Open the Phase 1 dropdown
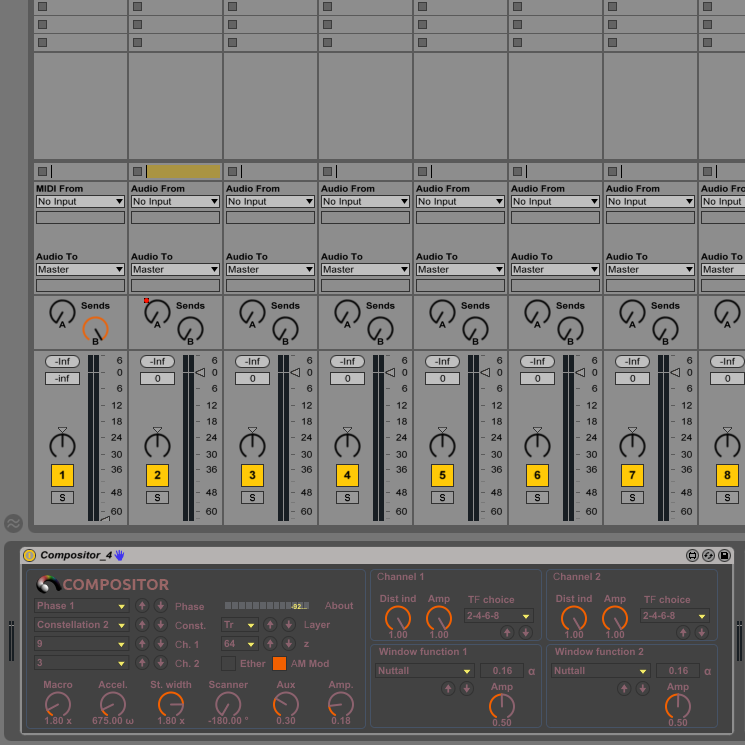Image resolution: width=745 pixels, height=745 pixels. tap(82, 606)
